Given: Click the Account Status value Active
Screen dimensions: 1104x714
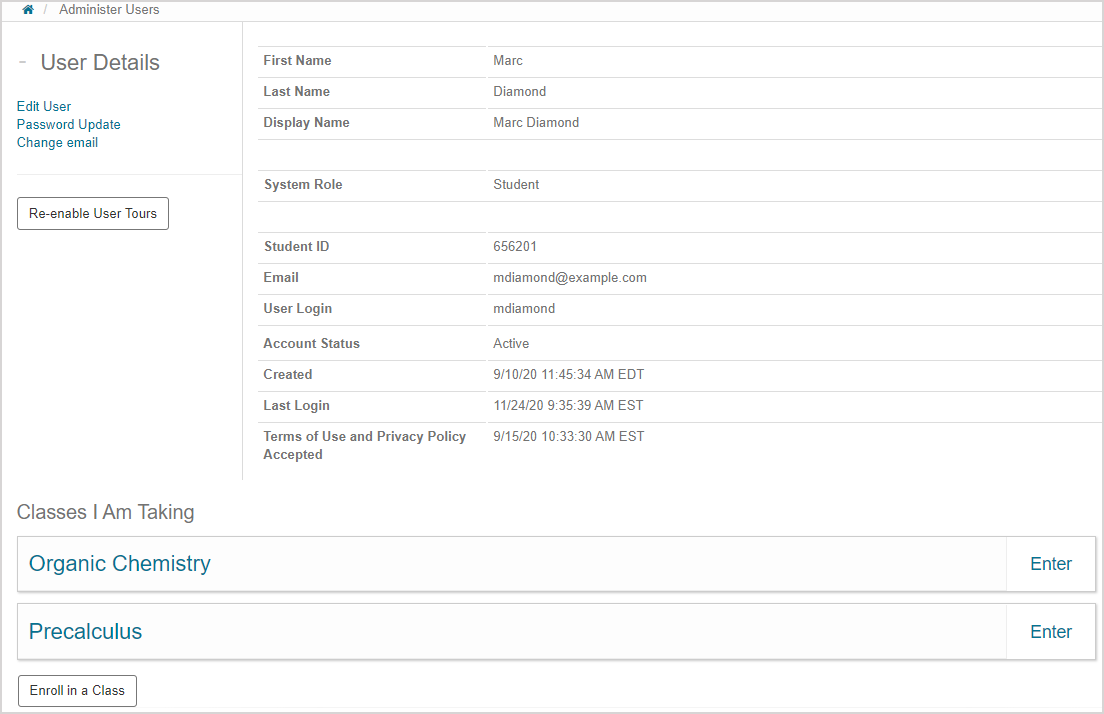Looking at the screenshot, I should (511, 343).
